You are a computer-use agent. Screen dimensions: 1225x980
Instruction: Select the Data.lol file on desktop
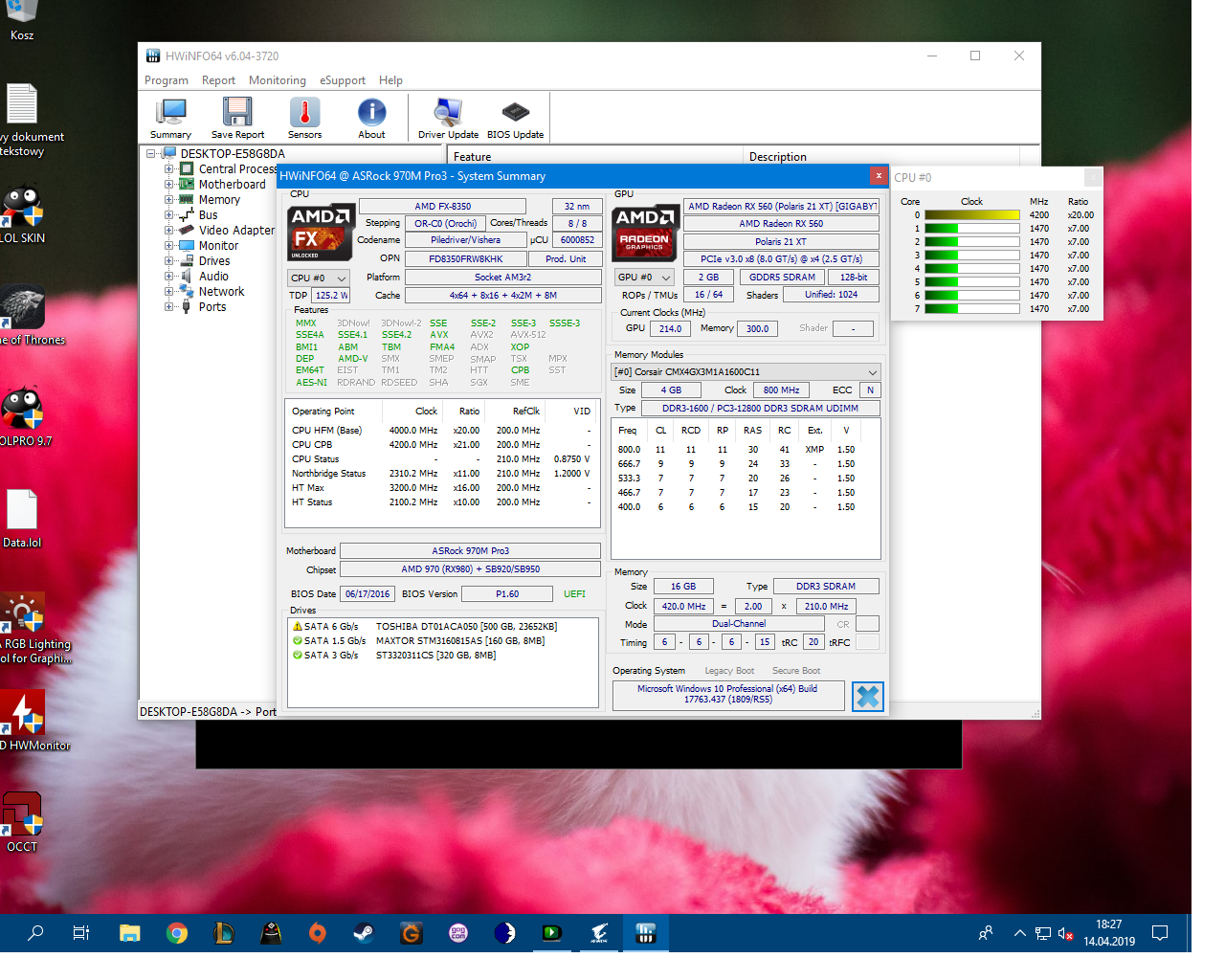(22, 519)
